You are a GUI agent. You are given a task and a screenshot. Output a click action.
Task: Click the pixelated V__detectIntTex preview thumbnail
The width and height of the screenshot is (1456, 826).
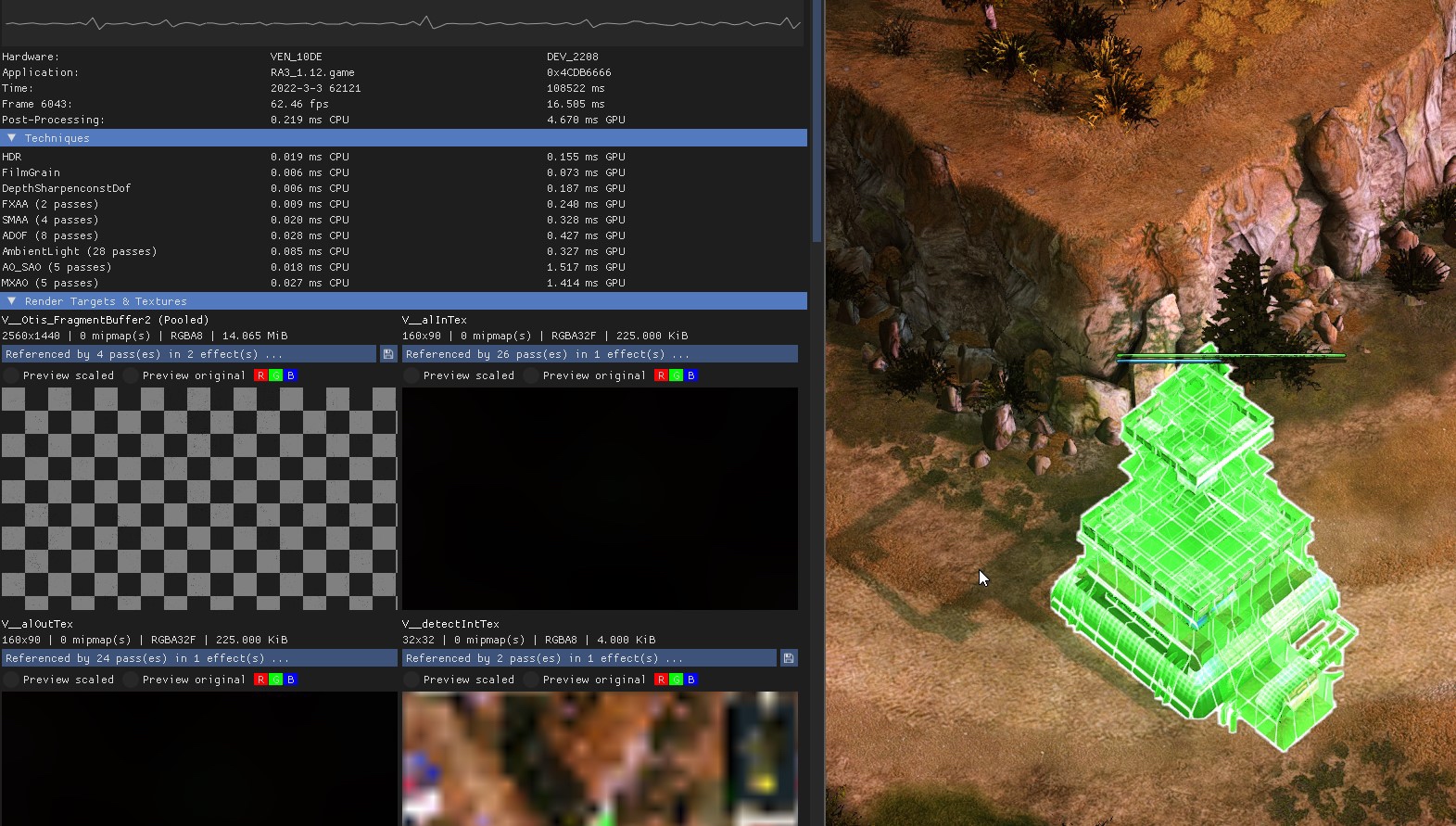[600, 758]
